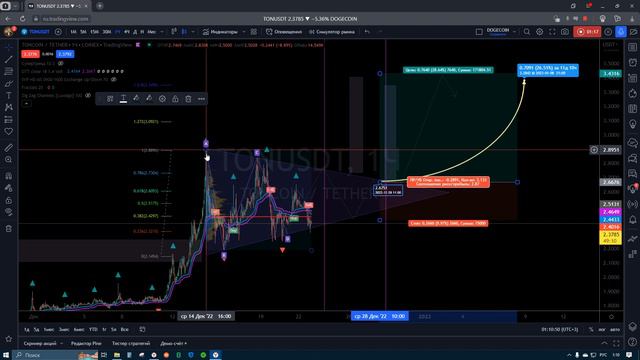Expand the stock screener dropdown
This screenshot has height=360, width=640.
click(61, 344)
